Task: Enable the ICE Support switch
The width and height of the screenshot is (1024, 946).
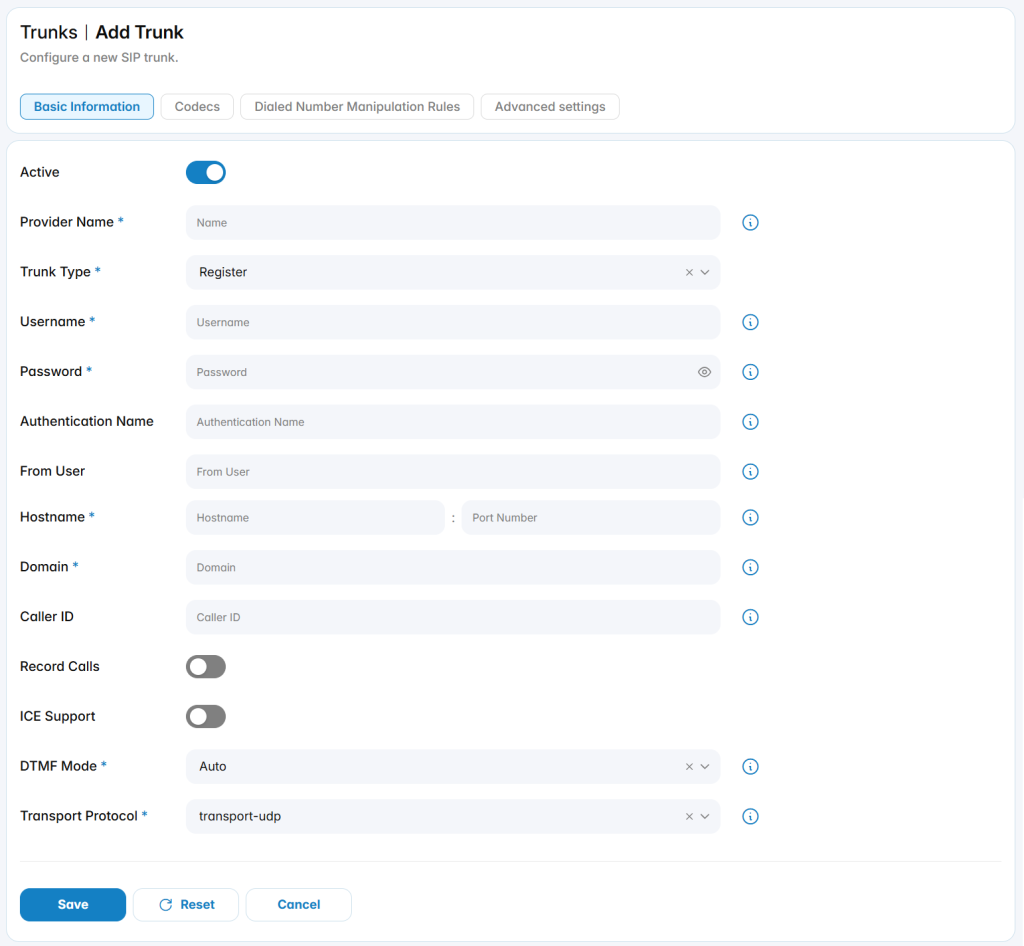Action: pyautogui.click(x=206, y=716)
